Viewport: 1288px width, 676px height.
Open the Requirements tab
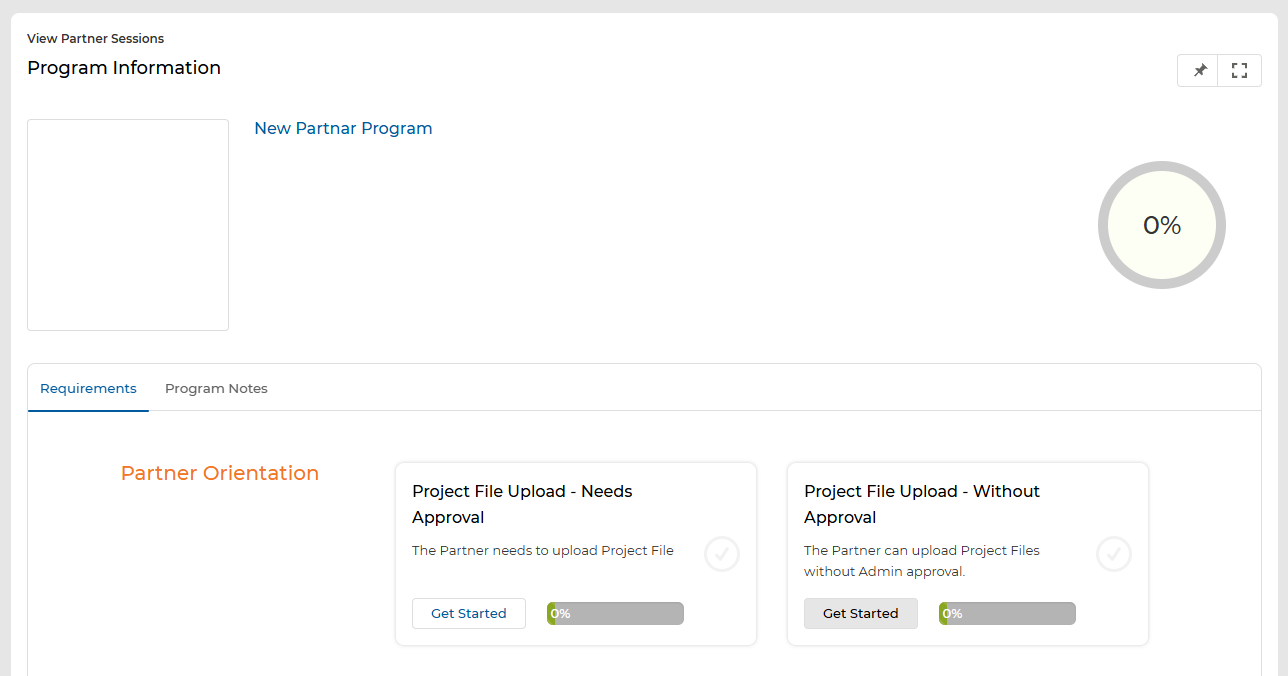[x=88, y=388]
